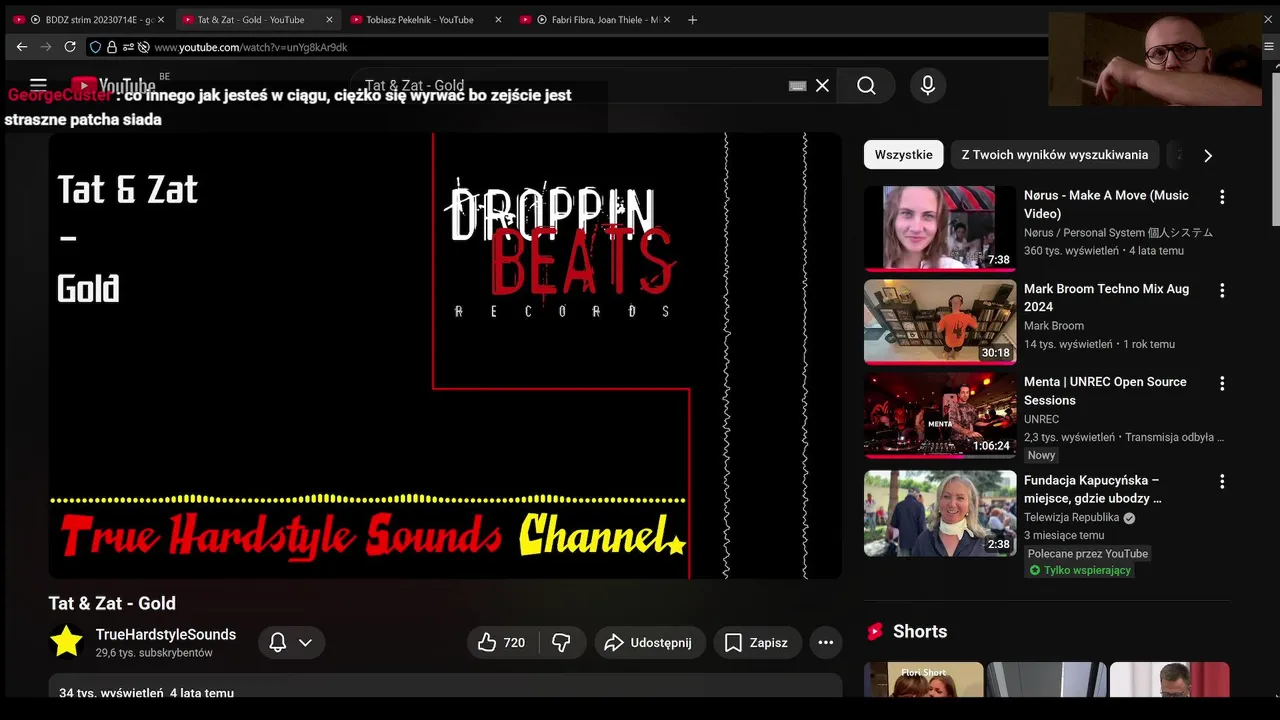Open the site permissions icon in the address bar
The height and width of the screenshot is (720, 1280).
pos(128,47)
